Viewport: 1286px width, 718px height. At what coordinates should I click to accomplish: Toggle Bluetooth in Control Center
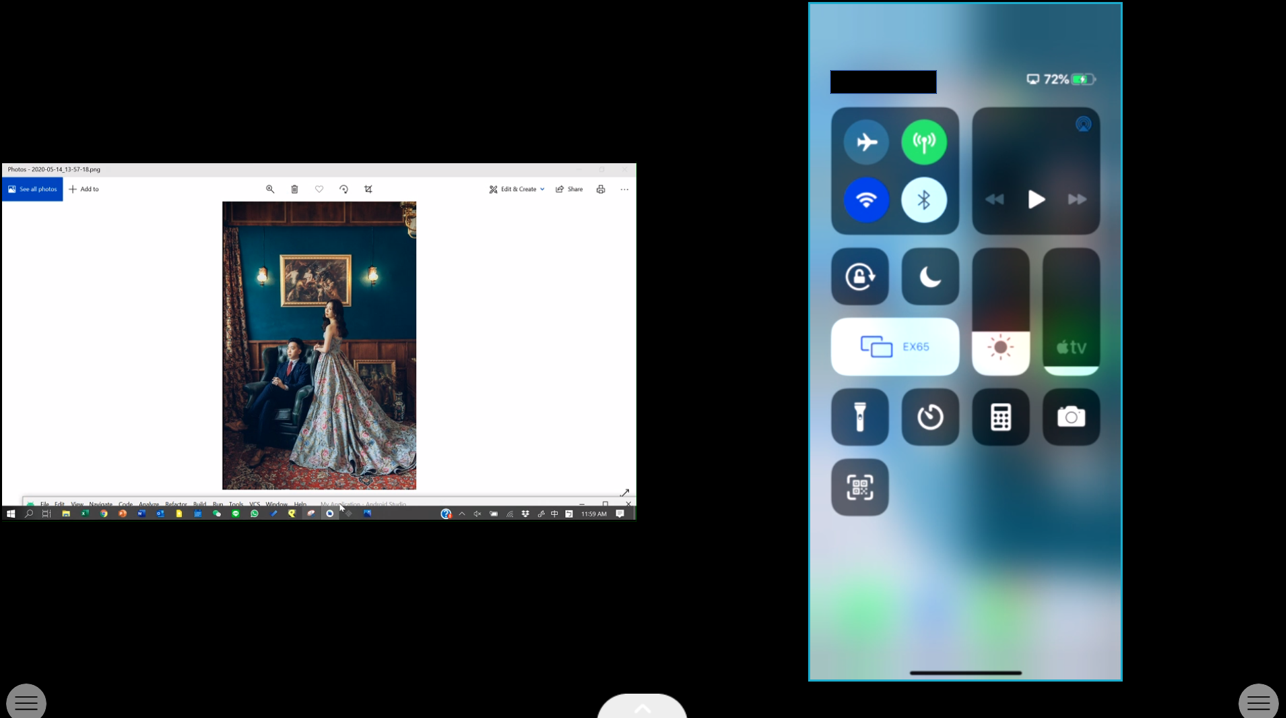[924, 200]
